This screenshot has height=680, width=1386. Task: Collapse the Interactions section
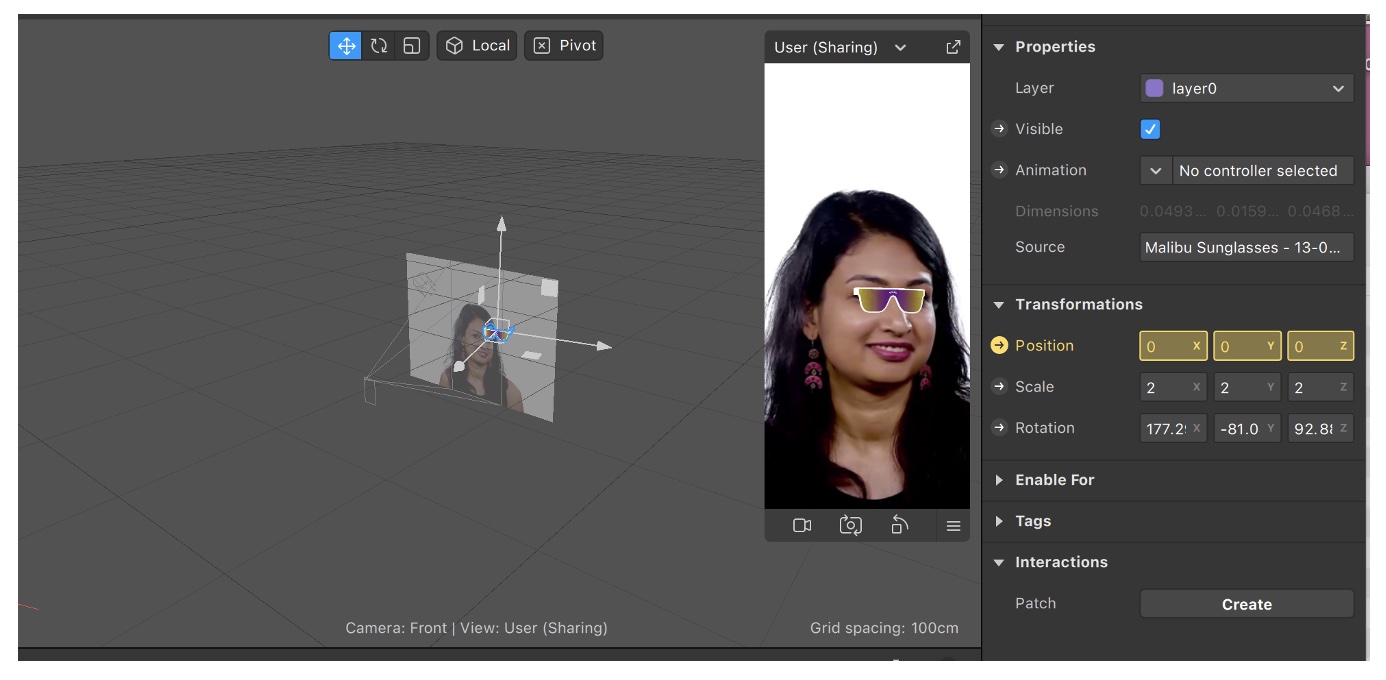click(999, 562)
